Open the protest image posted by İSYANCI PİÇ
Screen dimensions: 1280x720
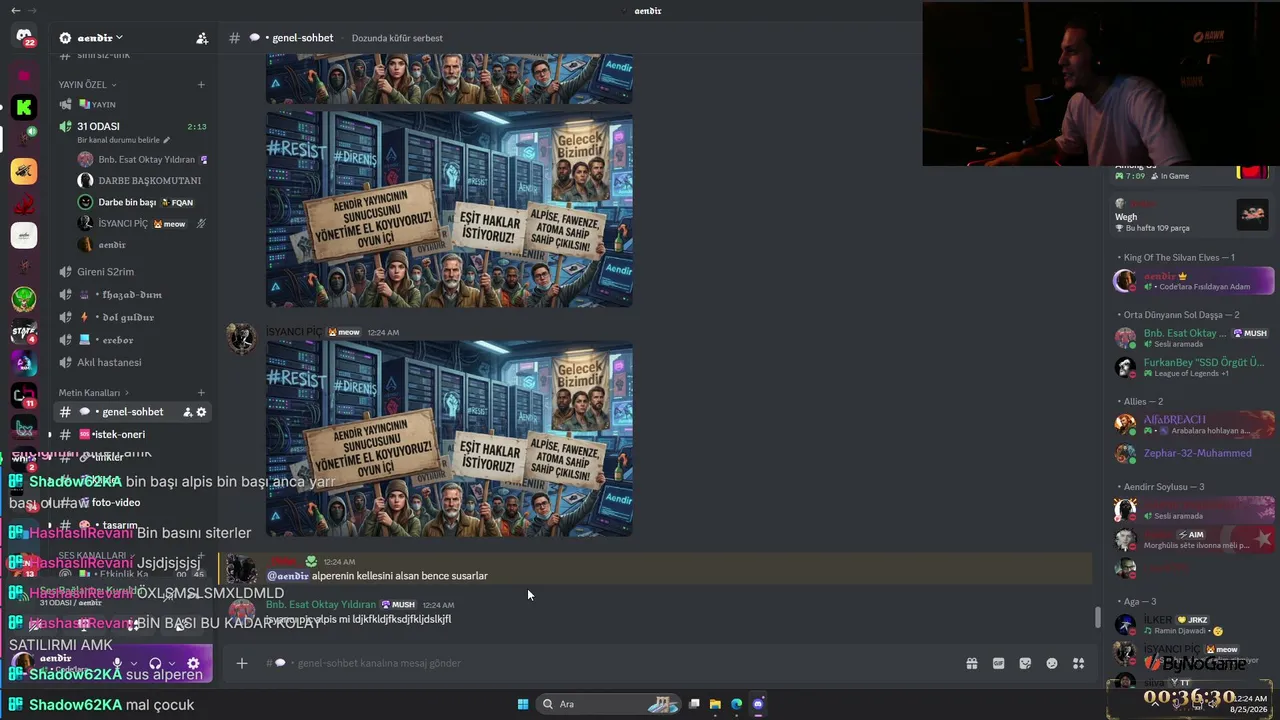click(x=449, y=438)
